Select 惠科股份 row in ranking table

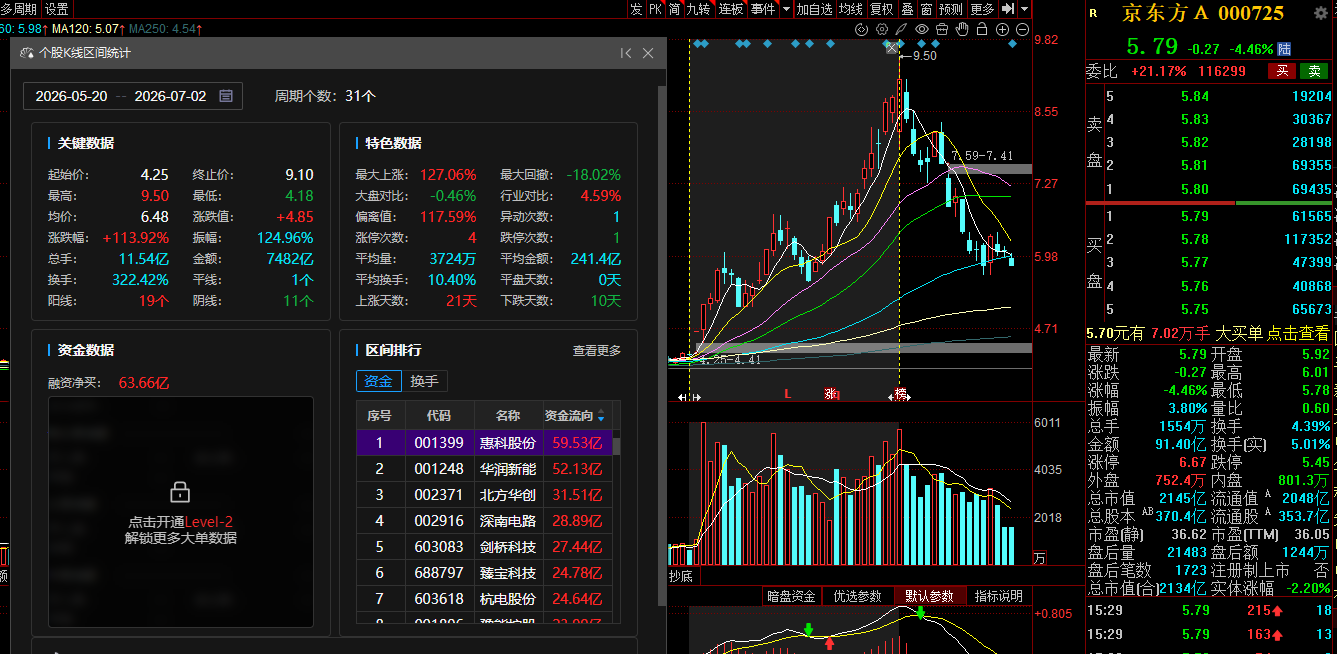[x=484, y=443]
